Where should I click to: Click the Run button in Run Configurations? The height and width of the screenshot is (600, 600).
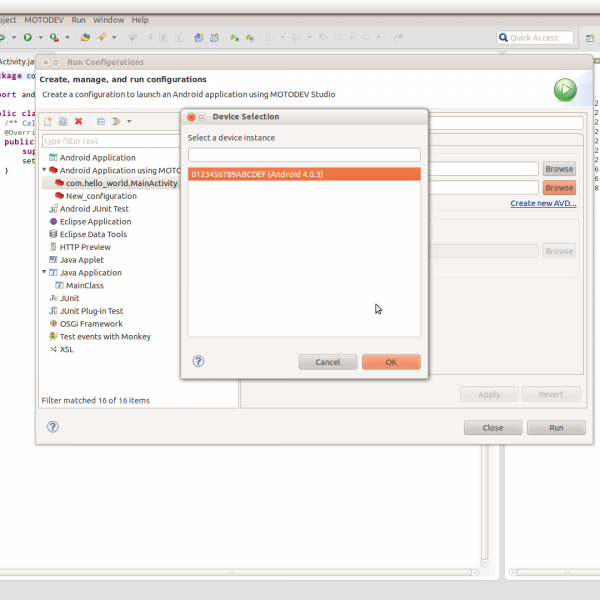click(x=556, y=427)
